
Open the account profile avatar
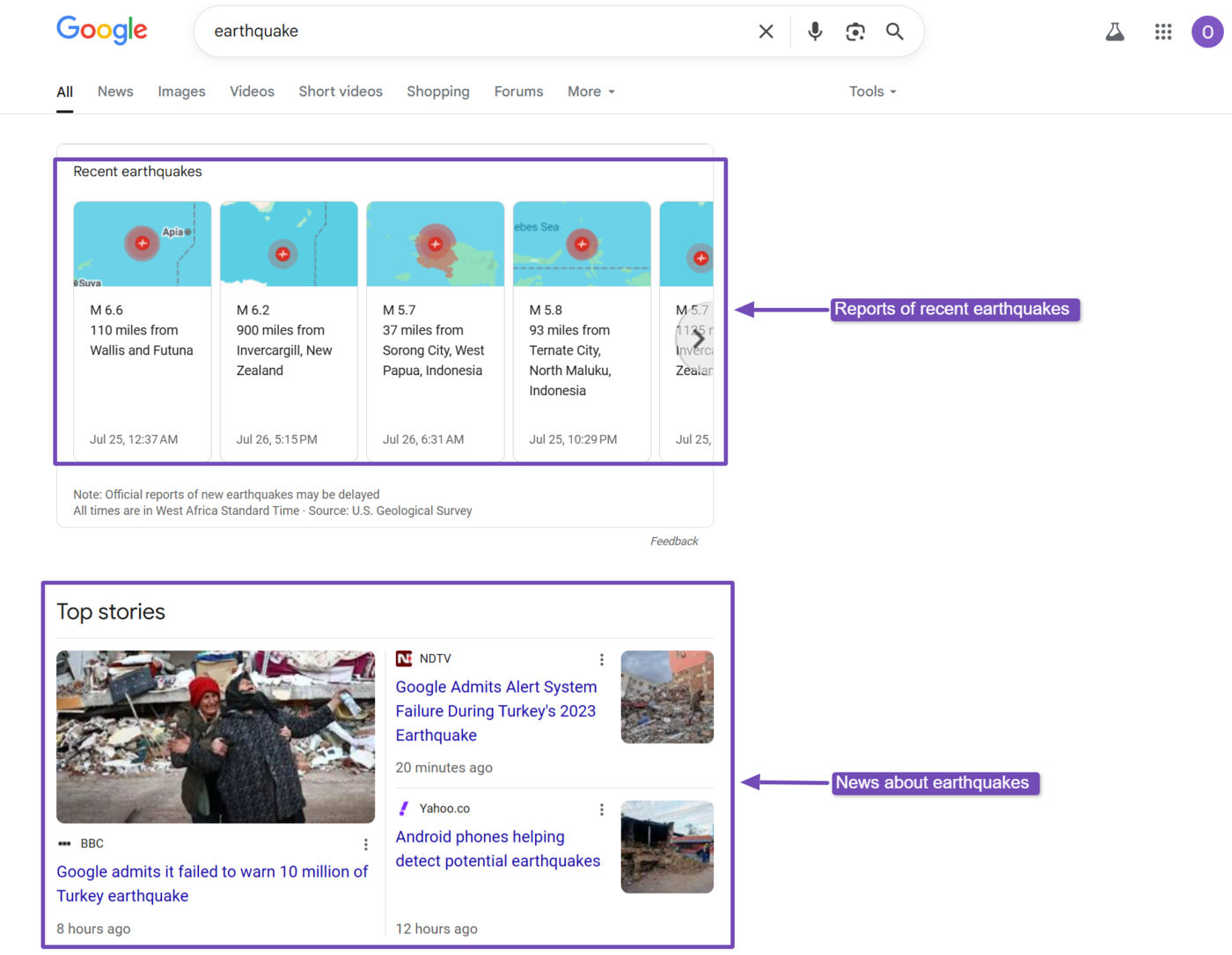click(1207, 32)
